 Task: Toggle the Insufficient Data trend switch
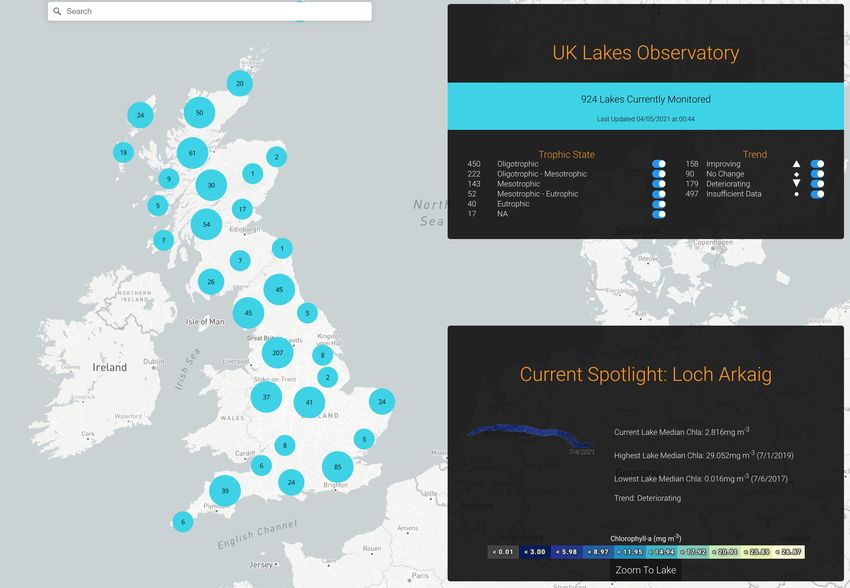pos(817,194)
